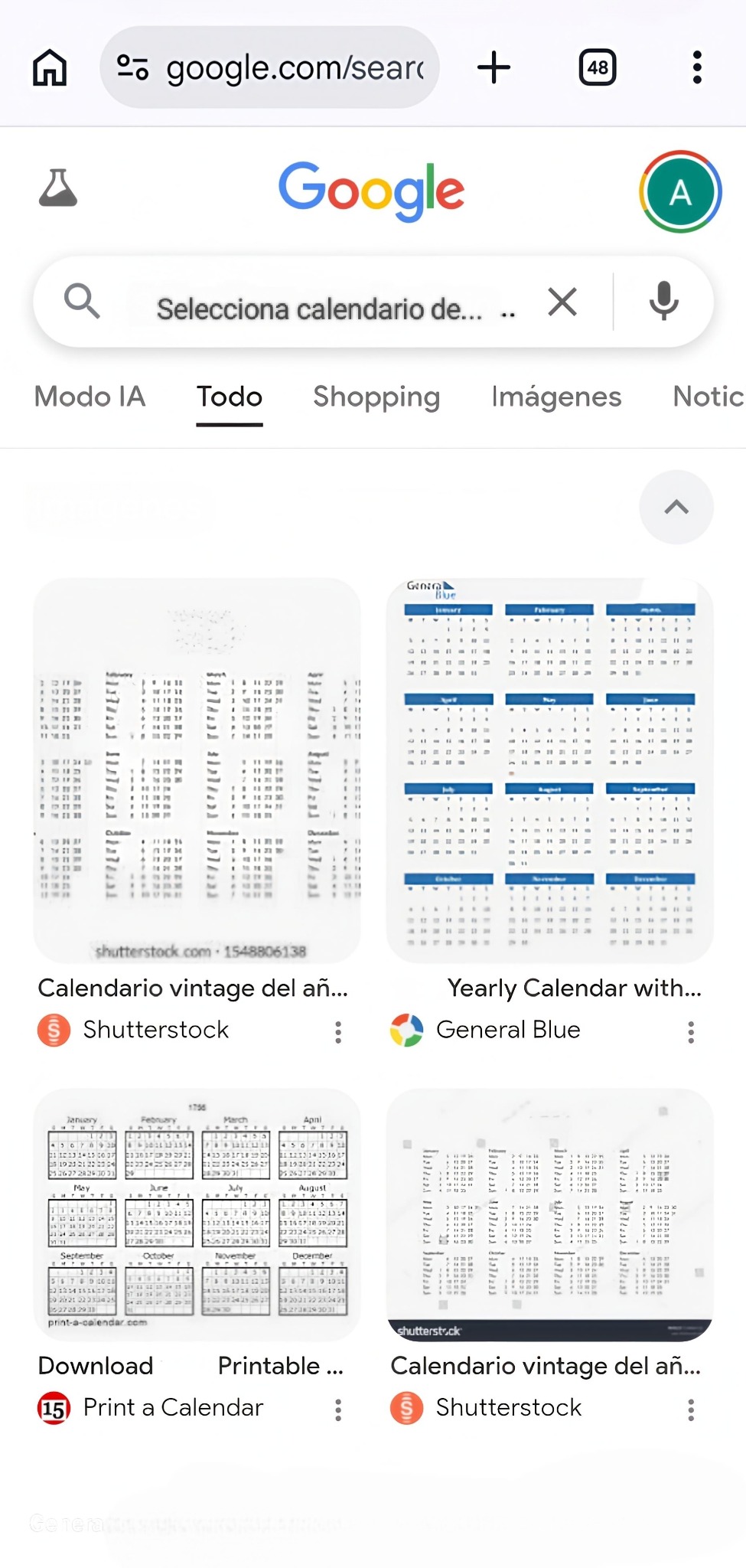
Task: Open the tab switcher showing 48 tabs
Action: 598,67
